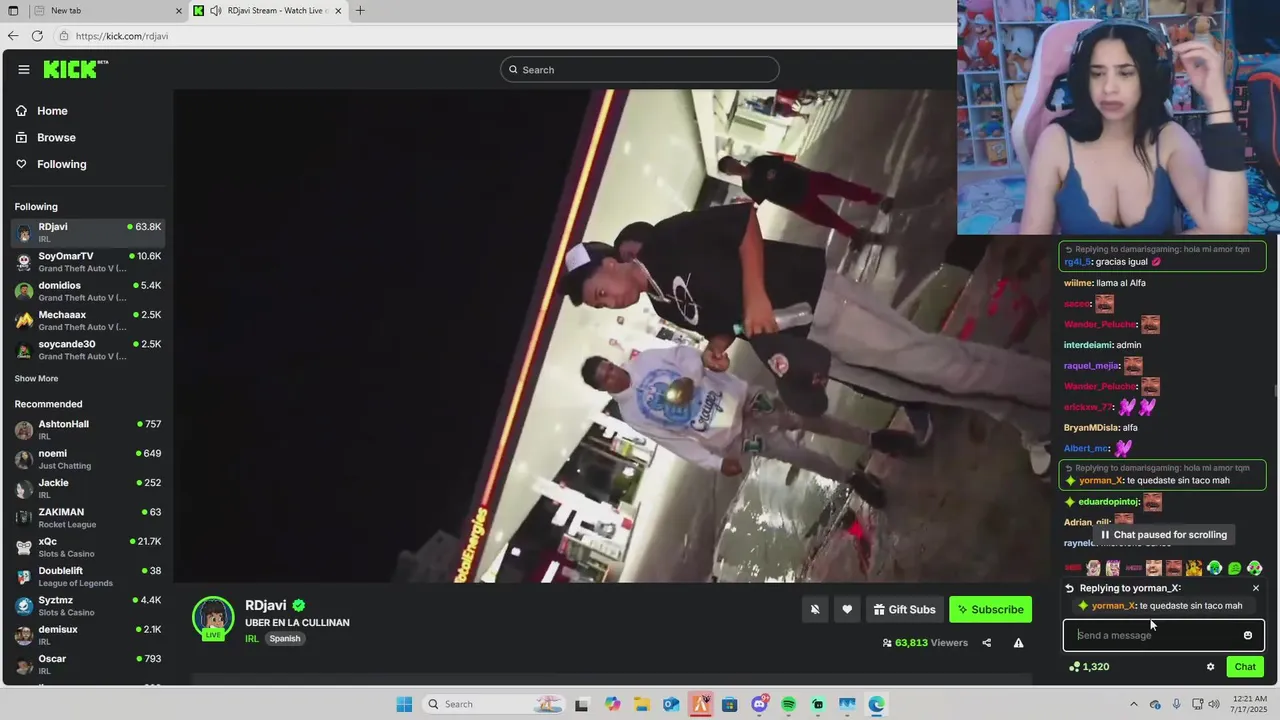Show hidden system tray icons
The width and height of the screenshot is (1280, 720).
(1133, 704)
